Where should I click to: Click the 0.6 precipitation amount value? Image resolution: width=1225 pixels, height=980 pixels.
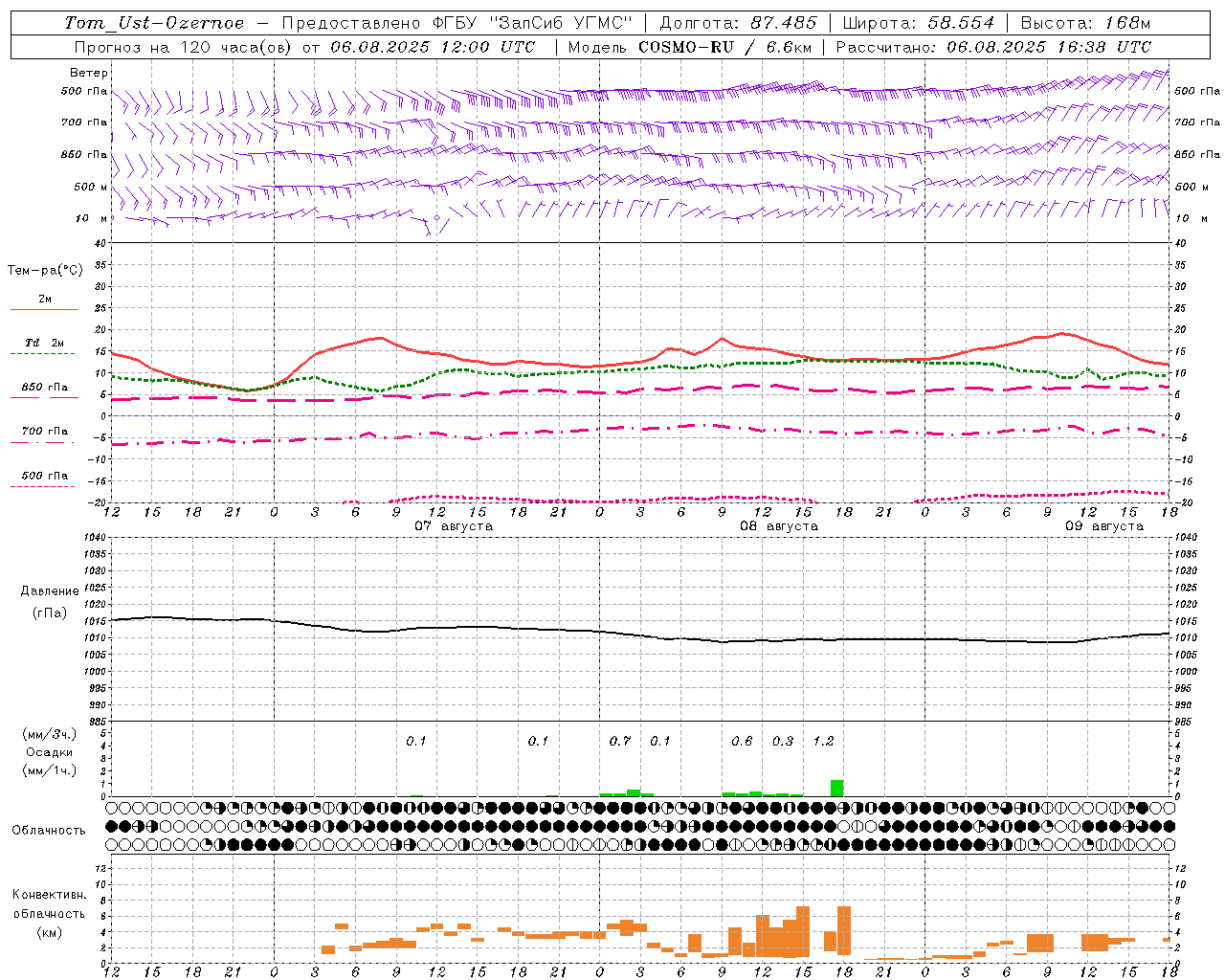coord(742,741)
